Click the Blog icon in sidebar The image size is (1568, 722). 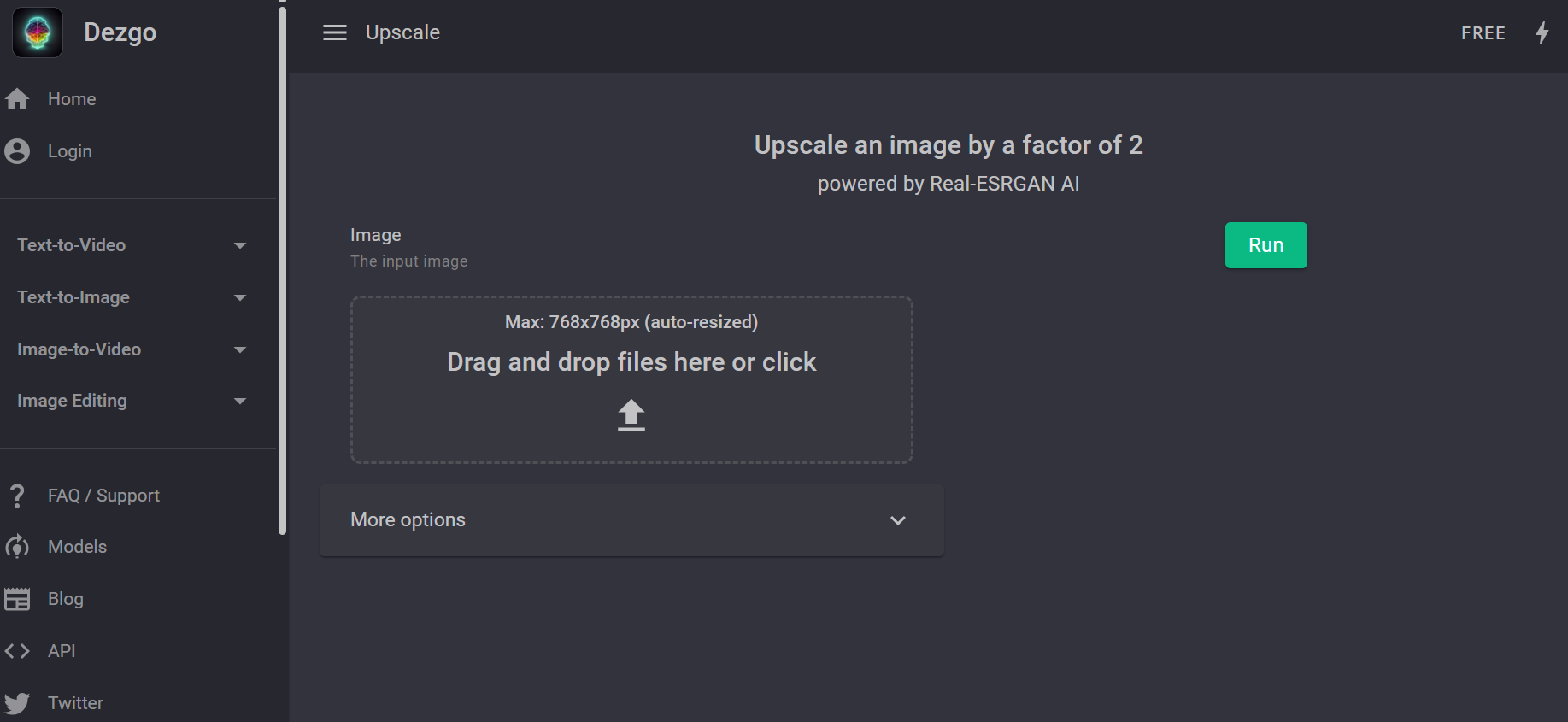point(17,599)
